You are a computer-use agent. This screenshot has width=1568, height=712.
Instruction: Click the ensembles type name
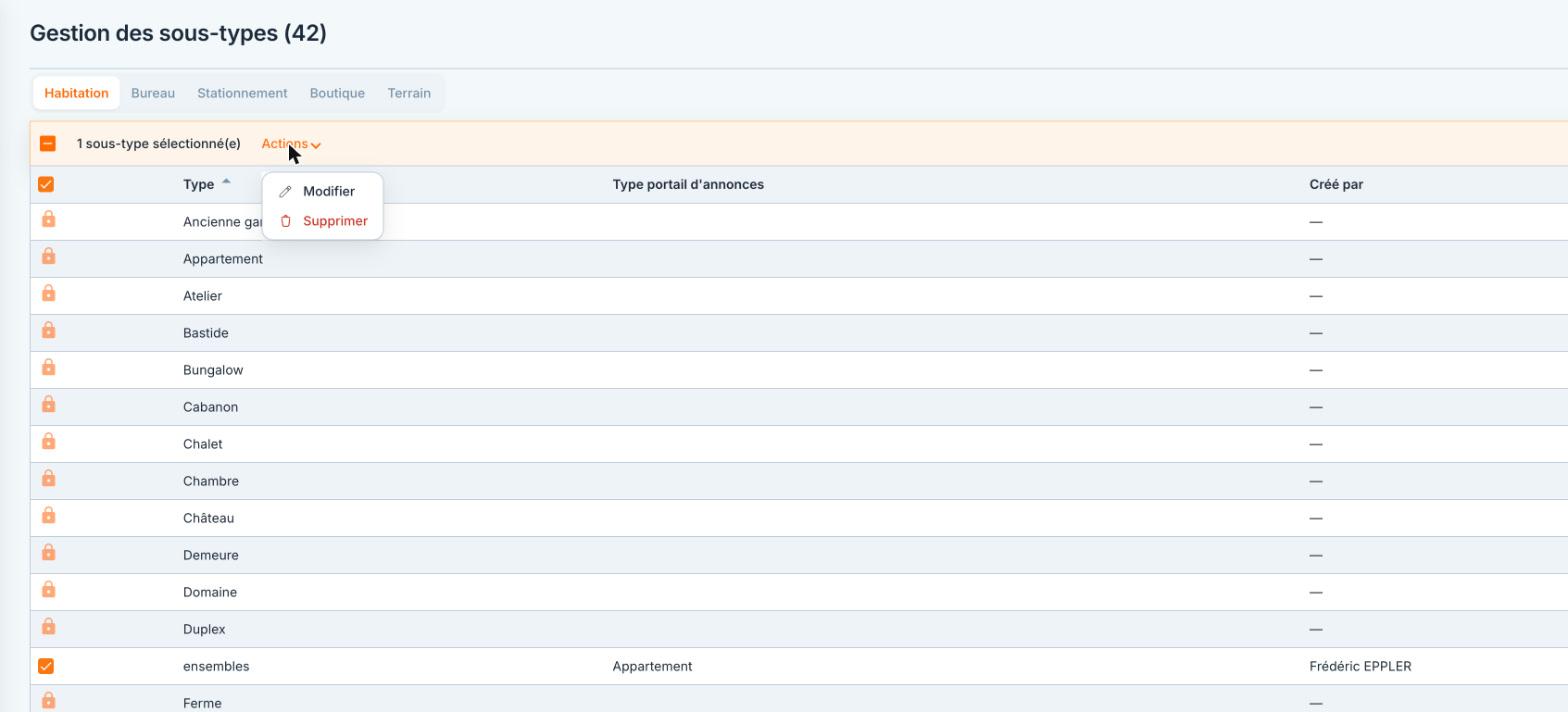click(x=216, y=666)
